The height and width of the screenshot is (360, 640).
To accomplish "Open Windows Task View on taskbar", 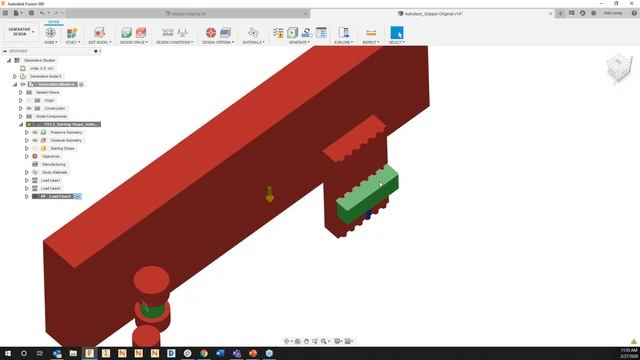I will coord(40,353).
